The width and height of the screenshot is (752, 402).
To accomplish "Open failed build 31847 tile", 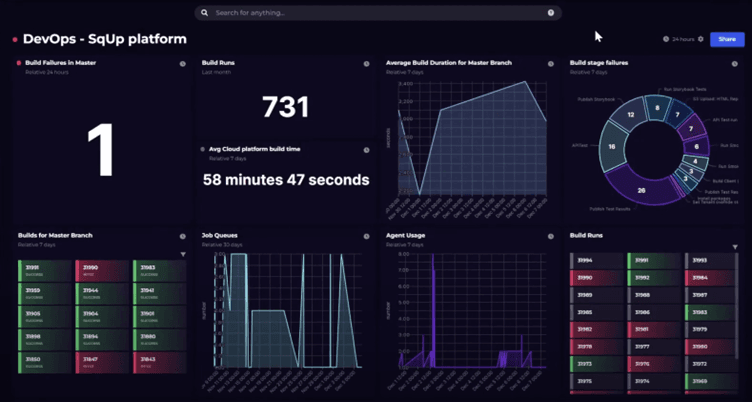I will point(102,363).
